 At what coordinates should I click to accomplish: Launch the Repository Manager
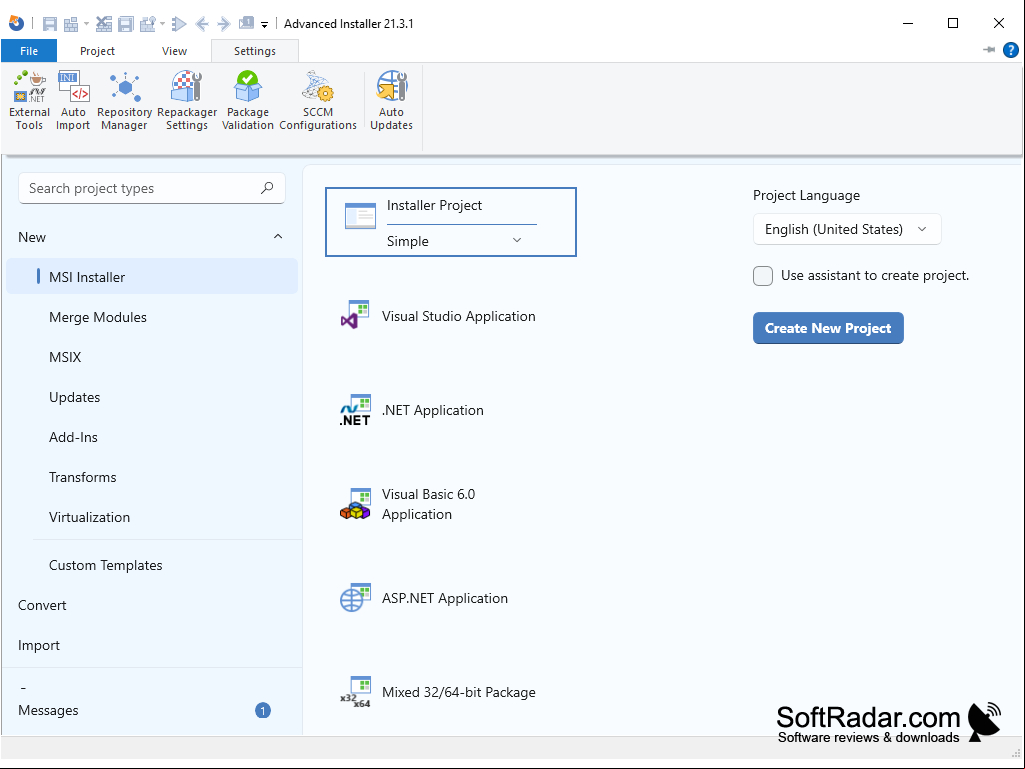[x=124, y=101]
